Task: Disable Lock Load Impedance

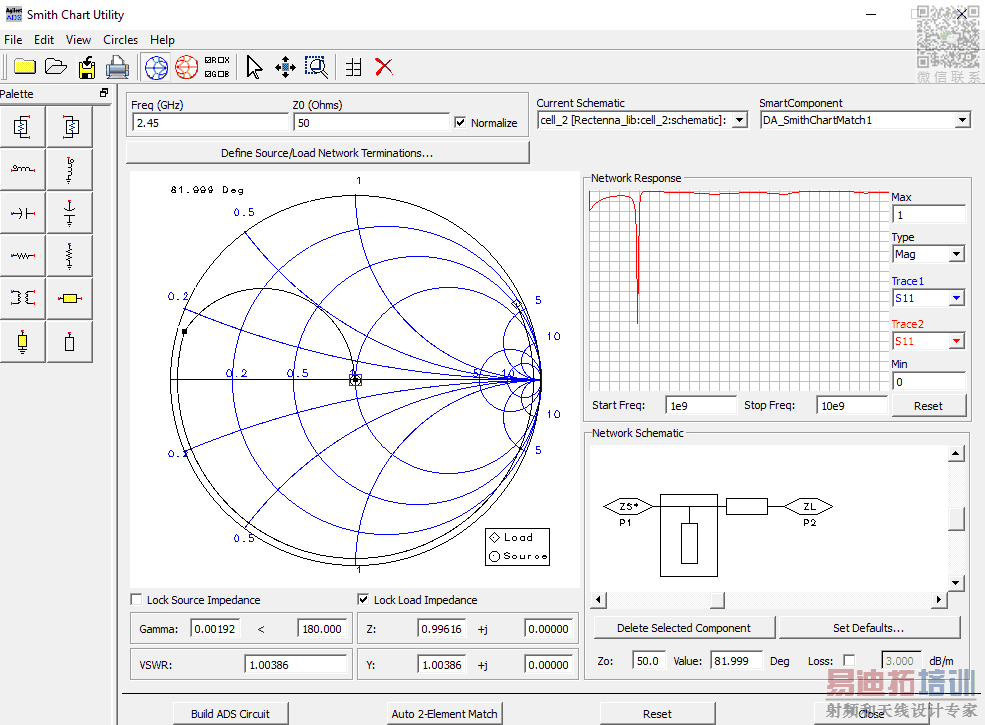Action: click(x=363, y=600)
